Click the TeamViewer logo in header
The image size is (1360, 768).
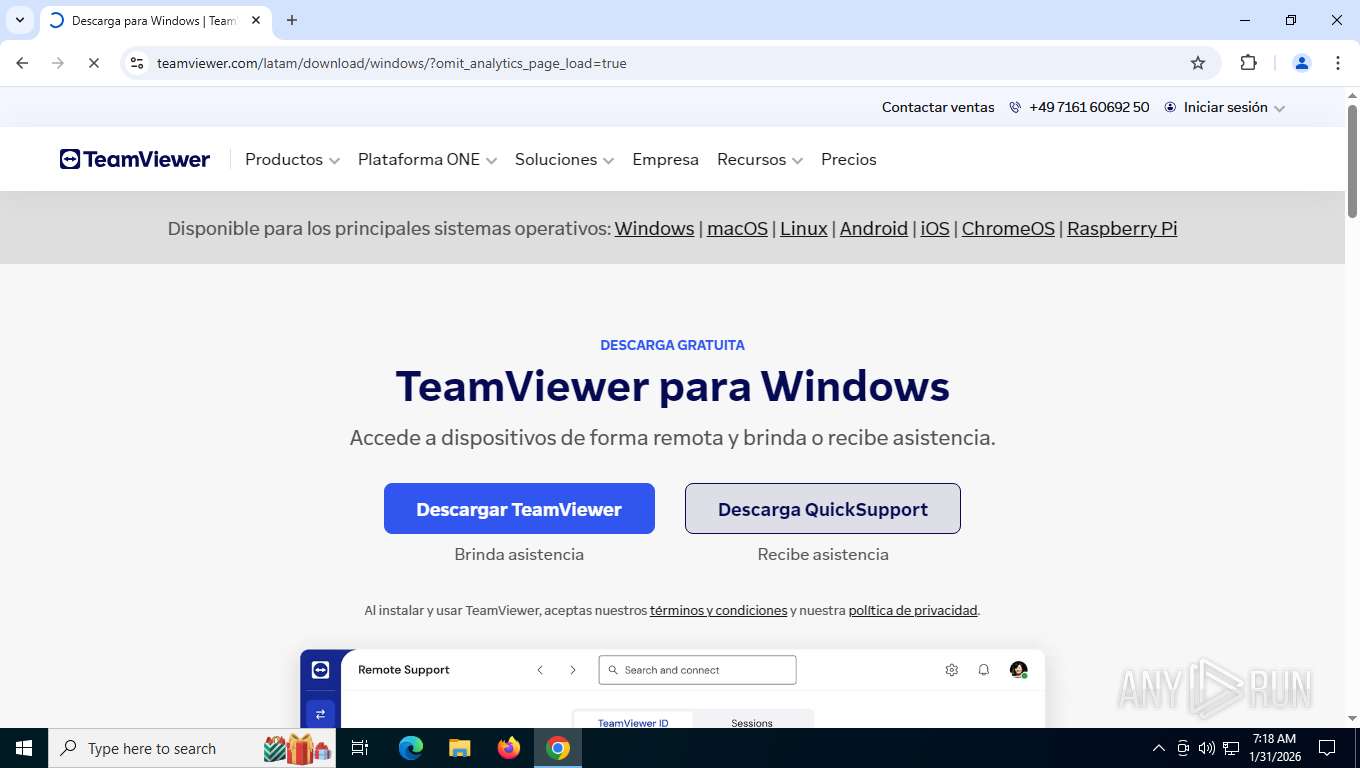click(x=135, y=159)
